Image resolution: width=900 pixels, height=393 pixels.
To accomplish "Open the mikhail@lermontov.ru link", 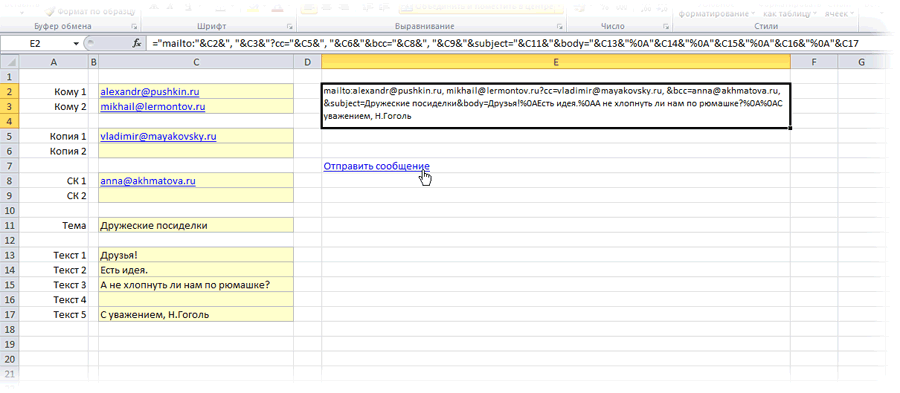I will 153,106.
